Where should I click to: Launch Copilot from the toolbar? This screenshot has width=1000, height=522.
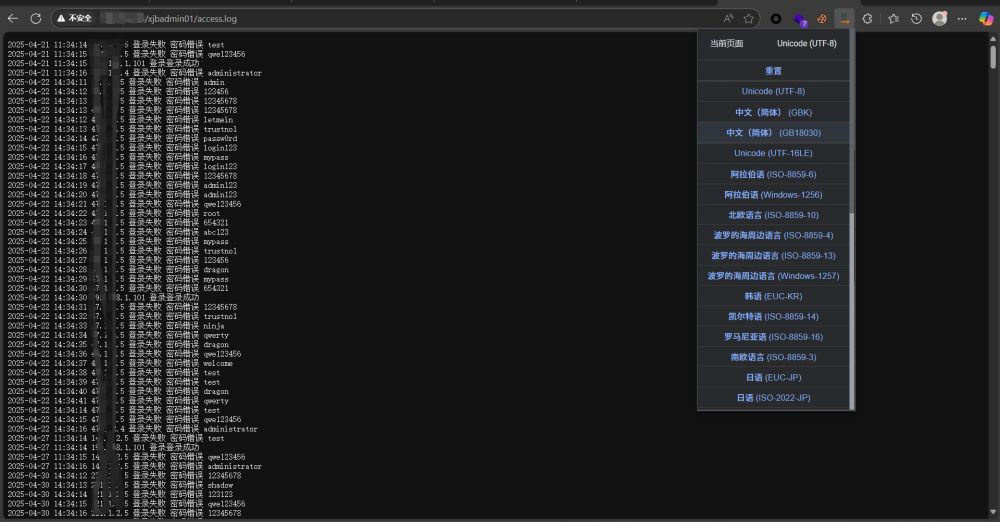(x=985, y=18)
